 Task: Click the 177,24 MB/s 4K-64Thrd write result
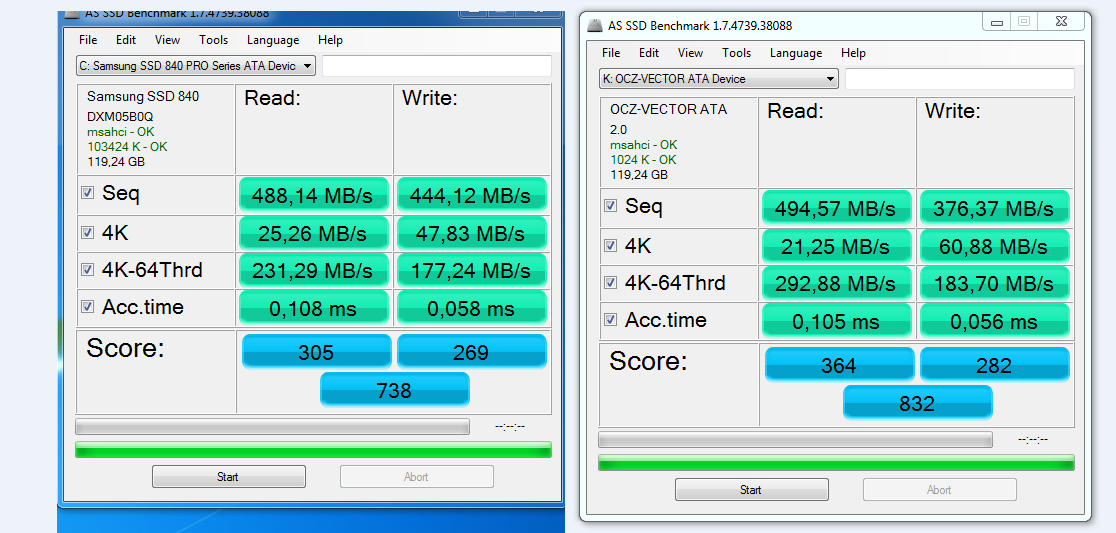coord(472,270)
